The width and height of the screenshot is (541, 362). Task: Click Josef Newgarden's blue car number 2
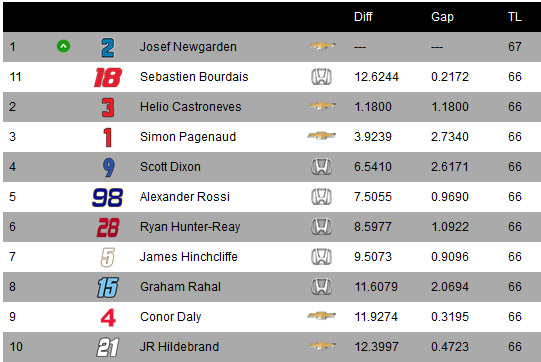coord(108,48)
